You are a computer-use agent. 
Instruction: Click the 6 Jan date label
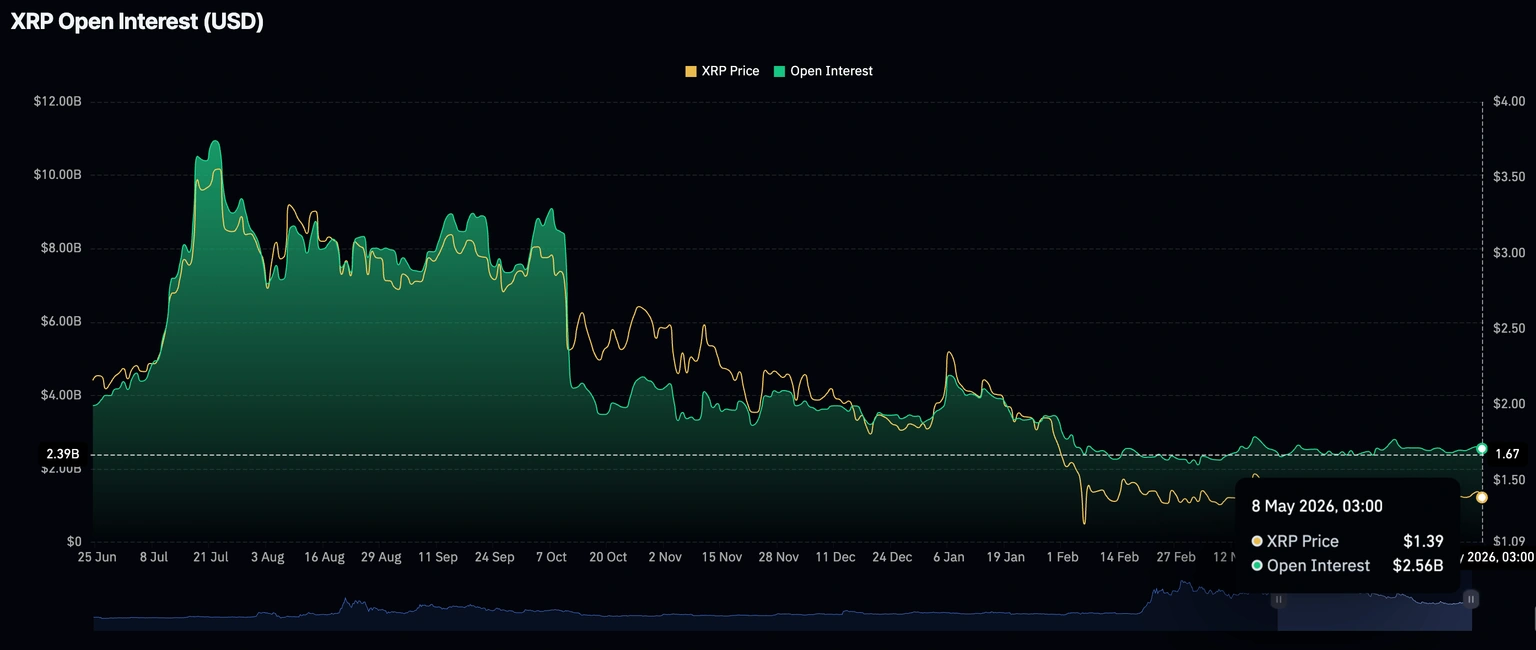click(948, 557)
